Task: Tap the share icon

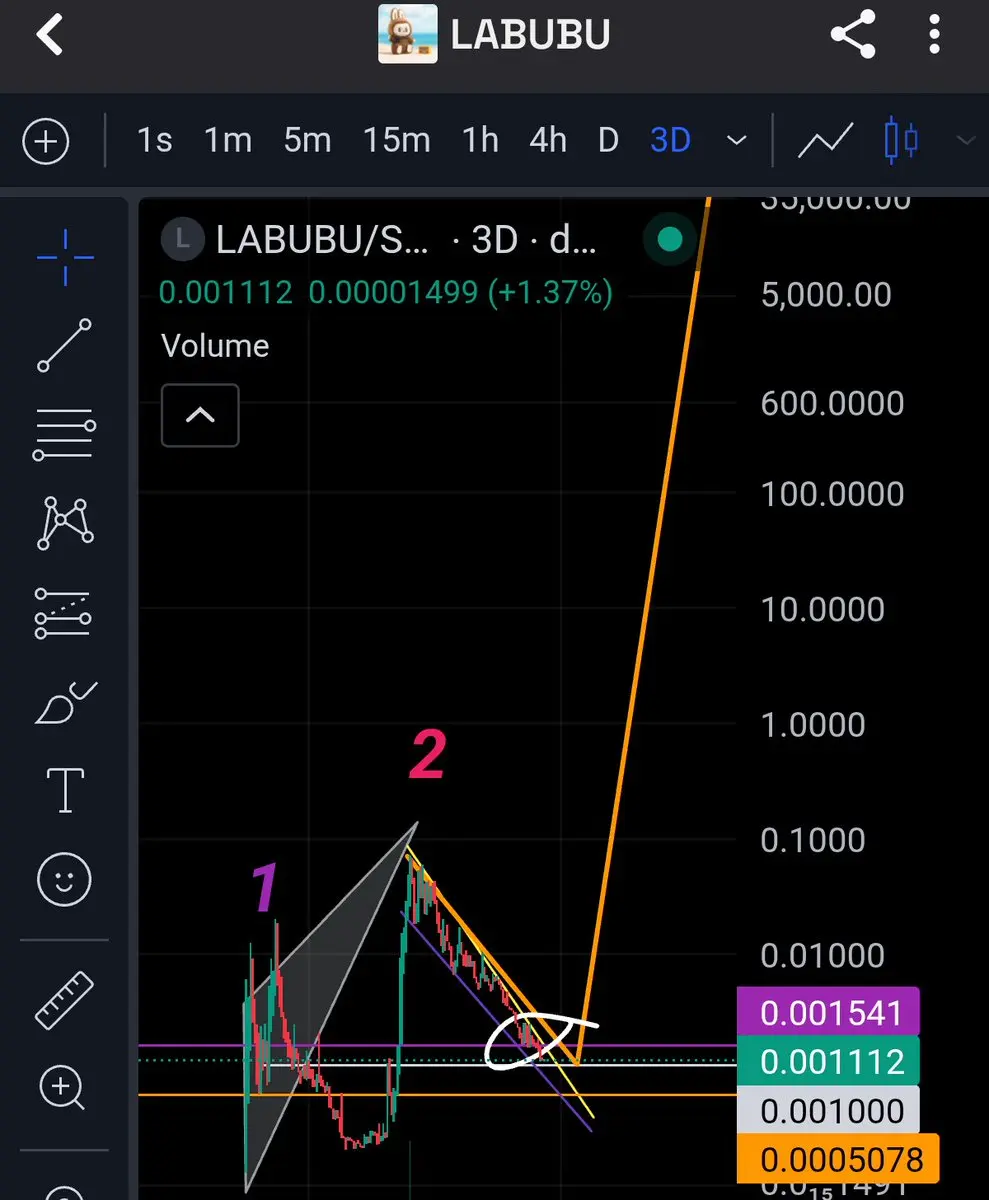Action: tap(853, 35)
